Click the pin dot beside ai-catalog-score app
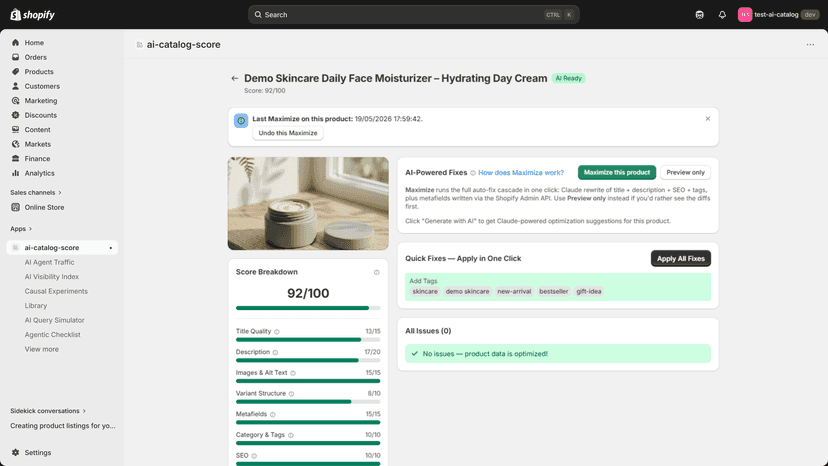 click(x=110, y=248)
